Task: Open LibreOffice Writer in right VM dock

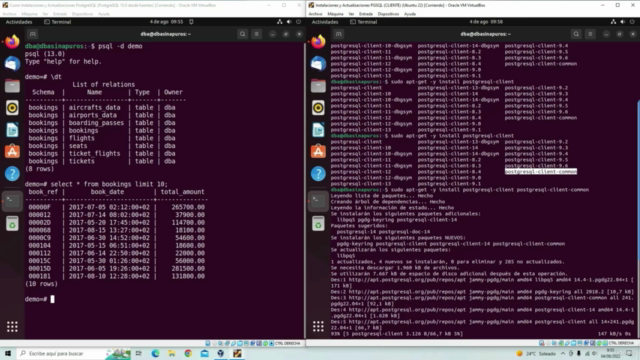Action: [x=318, y=130]
